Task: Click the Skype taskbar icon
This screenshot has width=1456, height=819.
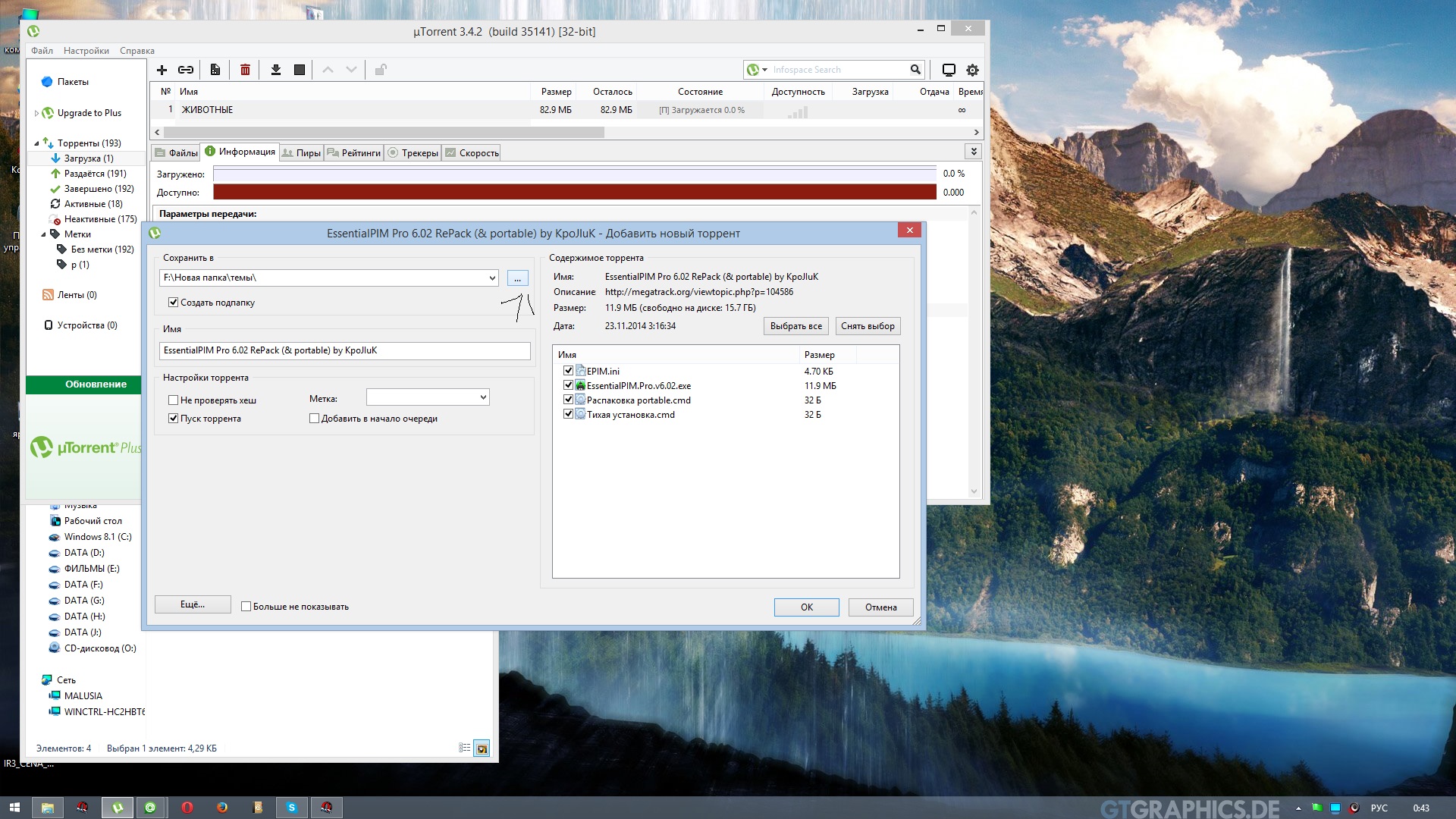Action: (292, 808)
